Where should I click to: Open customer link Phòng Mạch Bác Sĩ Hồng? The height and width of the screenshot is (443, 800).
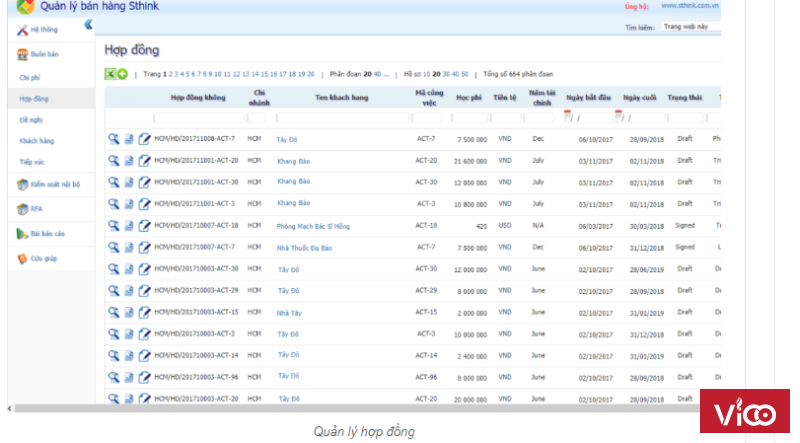pyautogui.click(x=313, y=226)
